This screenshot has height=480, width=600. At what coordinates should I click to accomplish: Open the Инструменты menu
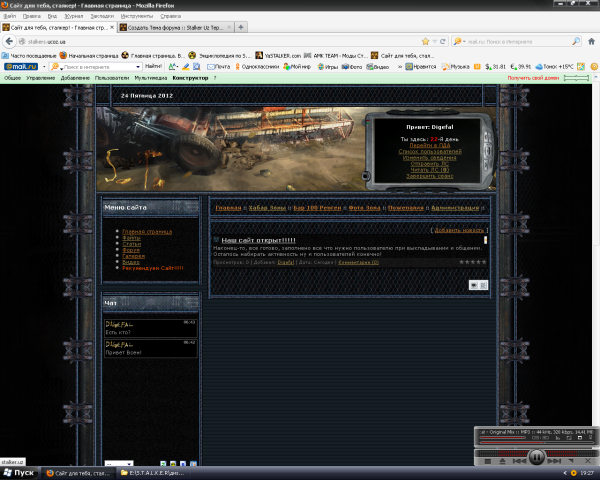pos(137,17)
